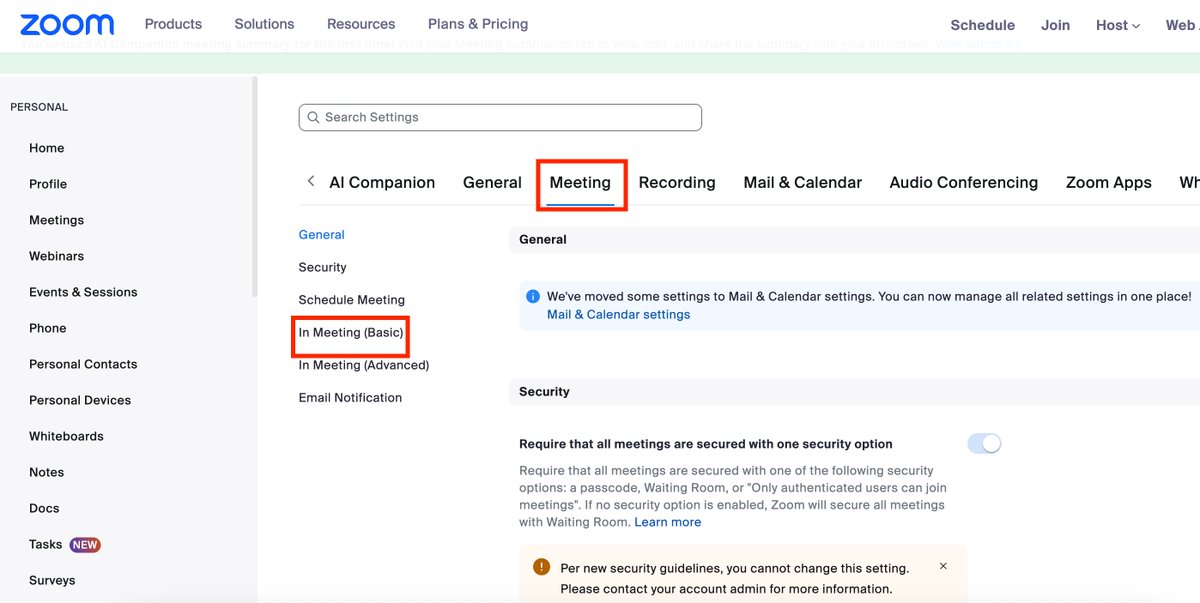Click the warning icon in the yellow security alert
This screenshot has height=603, width=1200.
(541, 566)
